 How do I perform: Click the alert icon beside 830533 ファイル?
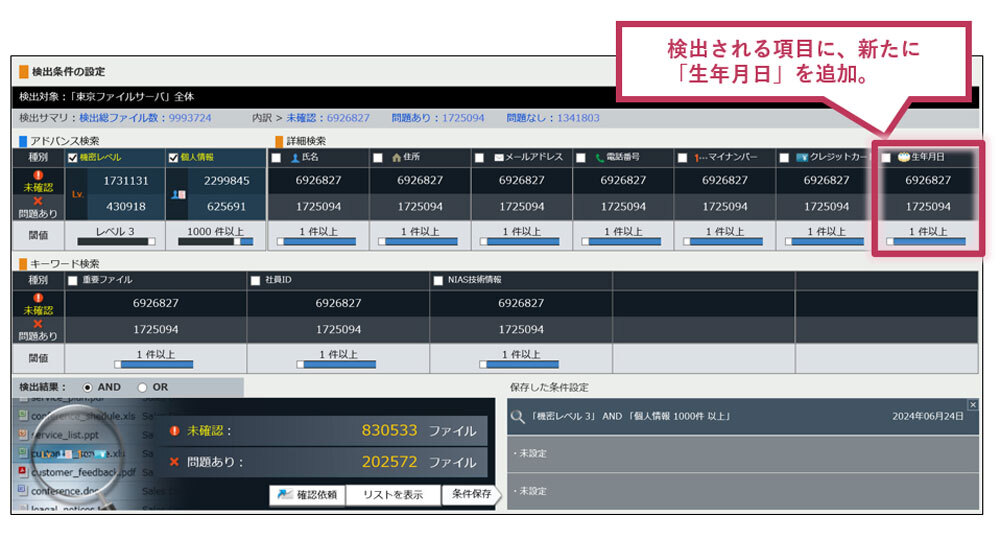coord(175,431)
